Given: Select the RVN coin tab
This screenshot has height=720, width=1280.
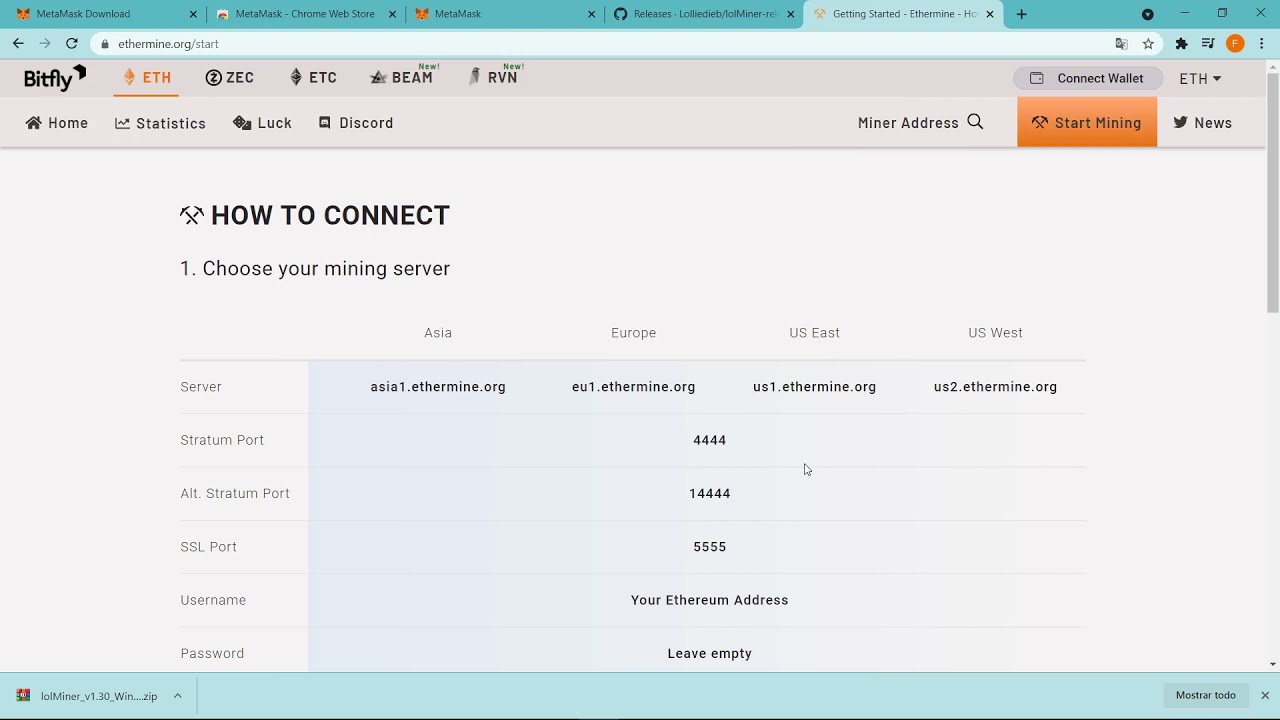Looking at the screenshot, I should (493, 77).
